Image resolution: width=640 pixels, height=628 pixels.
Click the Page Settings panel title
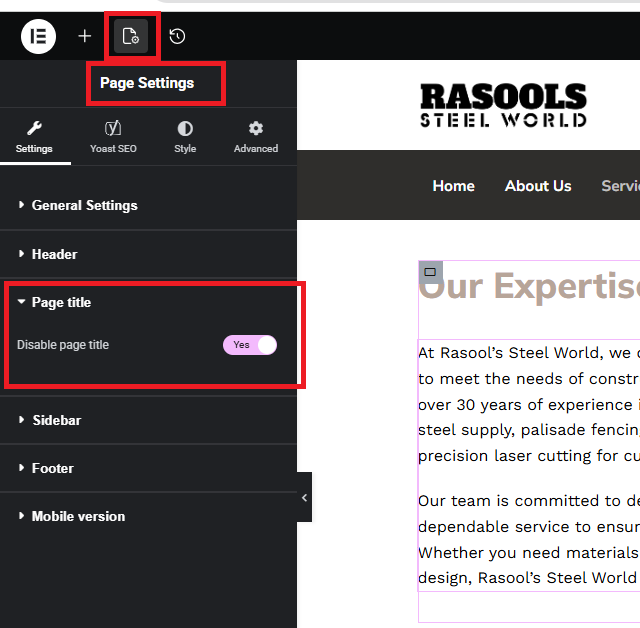coord(147,83)
